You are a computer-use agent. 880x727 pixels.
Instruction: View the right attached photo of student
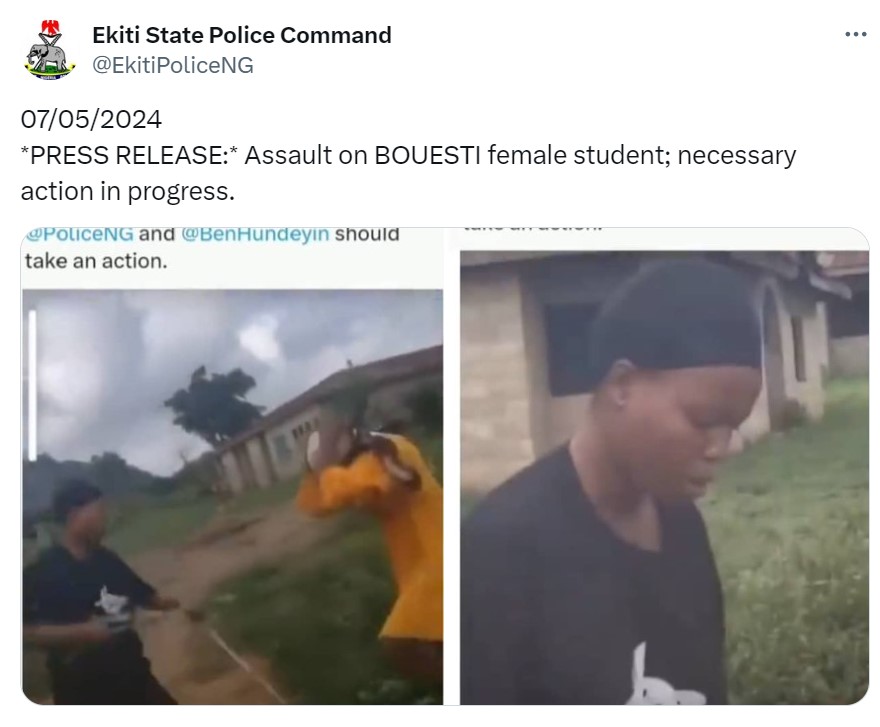tap(664, 466)
